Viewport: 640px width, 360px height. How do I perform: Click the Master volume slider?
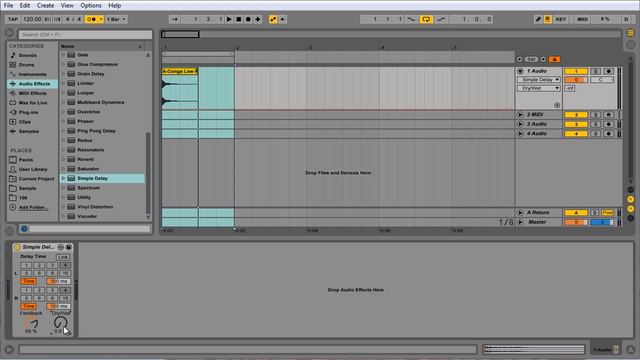[576, 222]
